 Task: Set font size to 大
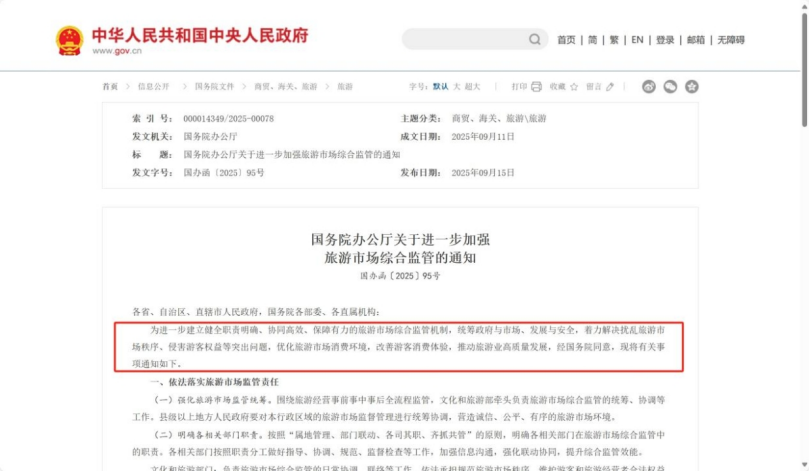pyautogui.click(x=457, y=87)
